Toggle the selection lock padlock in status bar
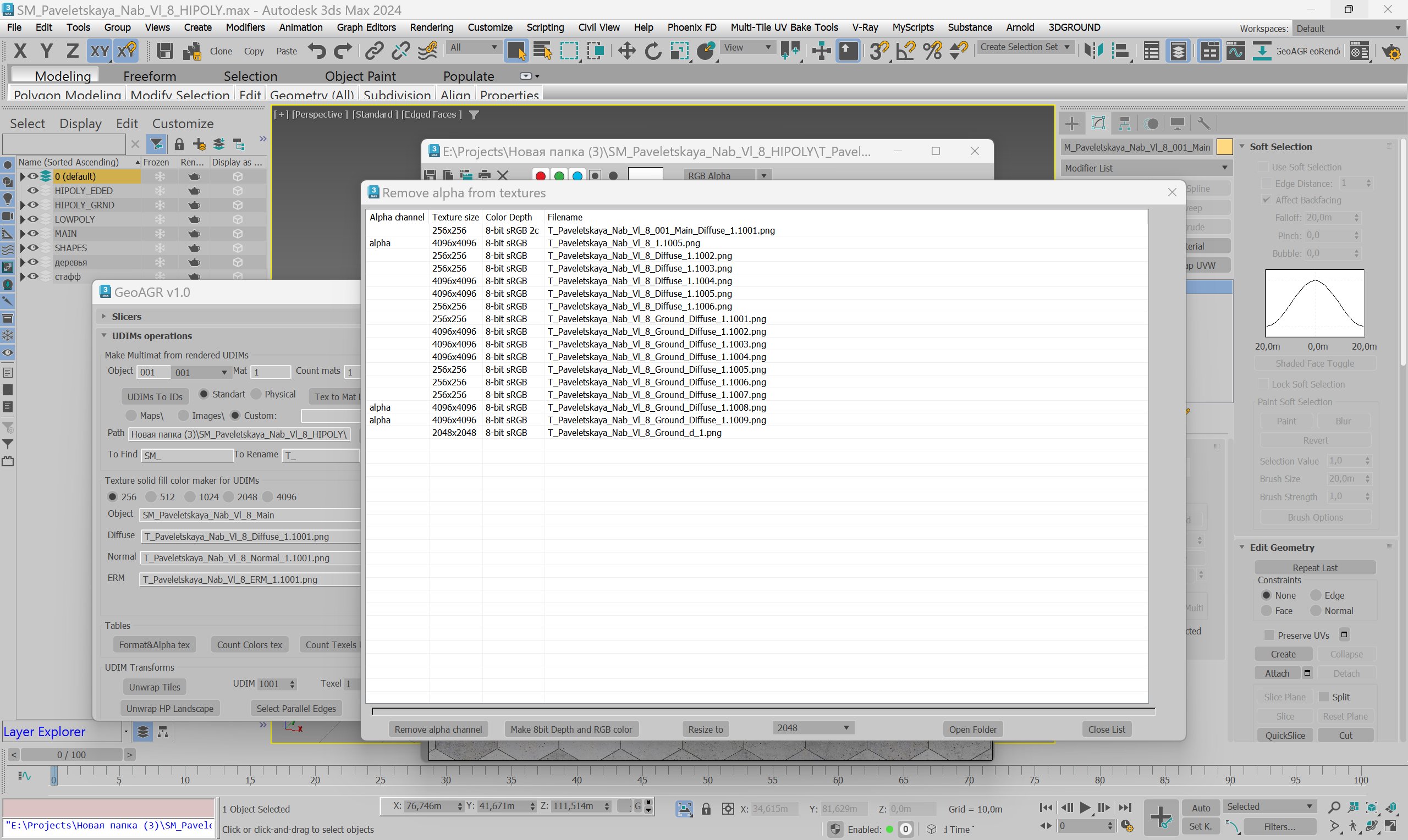Screen dimensions: 1408x840 click(706, 809)
